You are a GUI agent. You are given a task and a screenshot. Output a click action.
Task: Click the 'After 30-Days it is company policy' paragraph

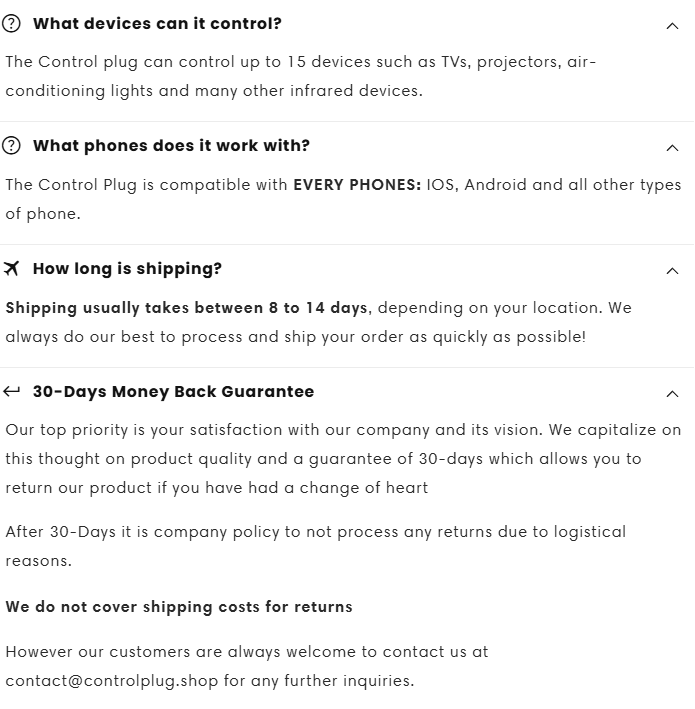pos(316,546)
